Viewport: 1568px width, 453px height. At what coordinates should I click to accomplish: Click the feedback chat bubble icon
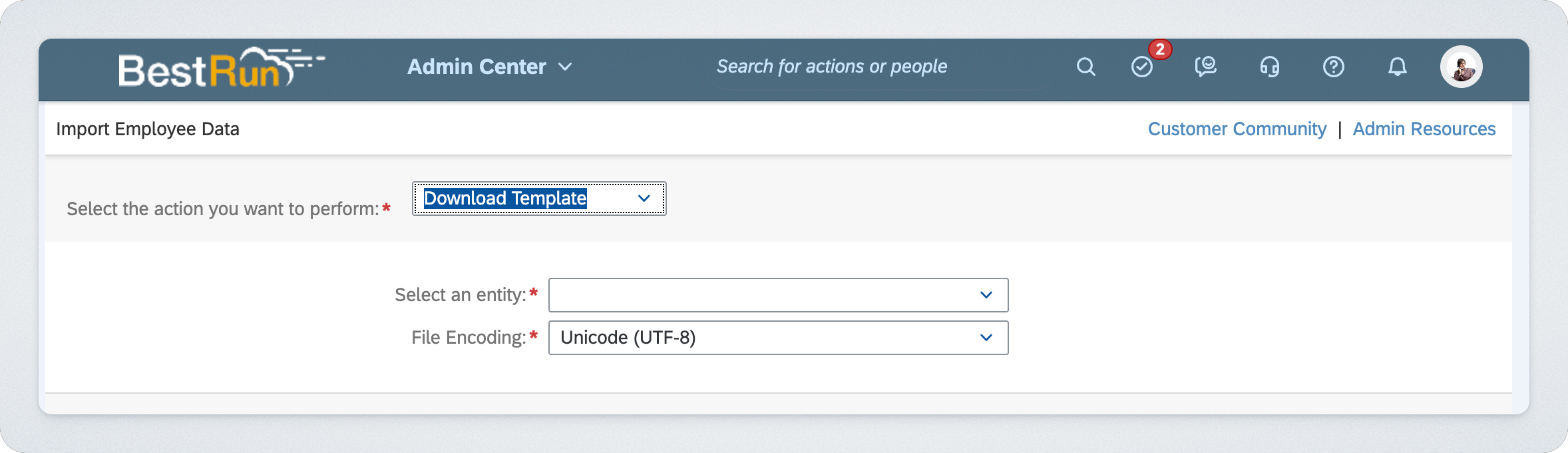(x=1205, y=67)
